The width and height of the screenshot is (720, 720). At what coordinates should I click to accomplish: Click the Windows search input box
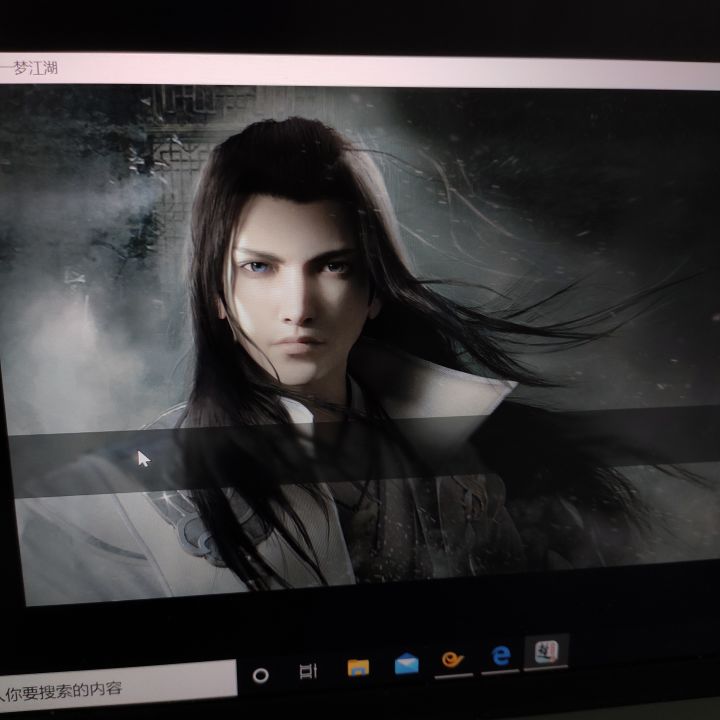(x=118, y=686)
